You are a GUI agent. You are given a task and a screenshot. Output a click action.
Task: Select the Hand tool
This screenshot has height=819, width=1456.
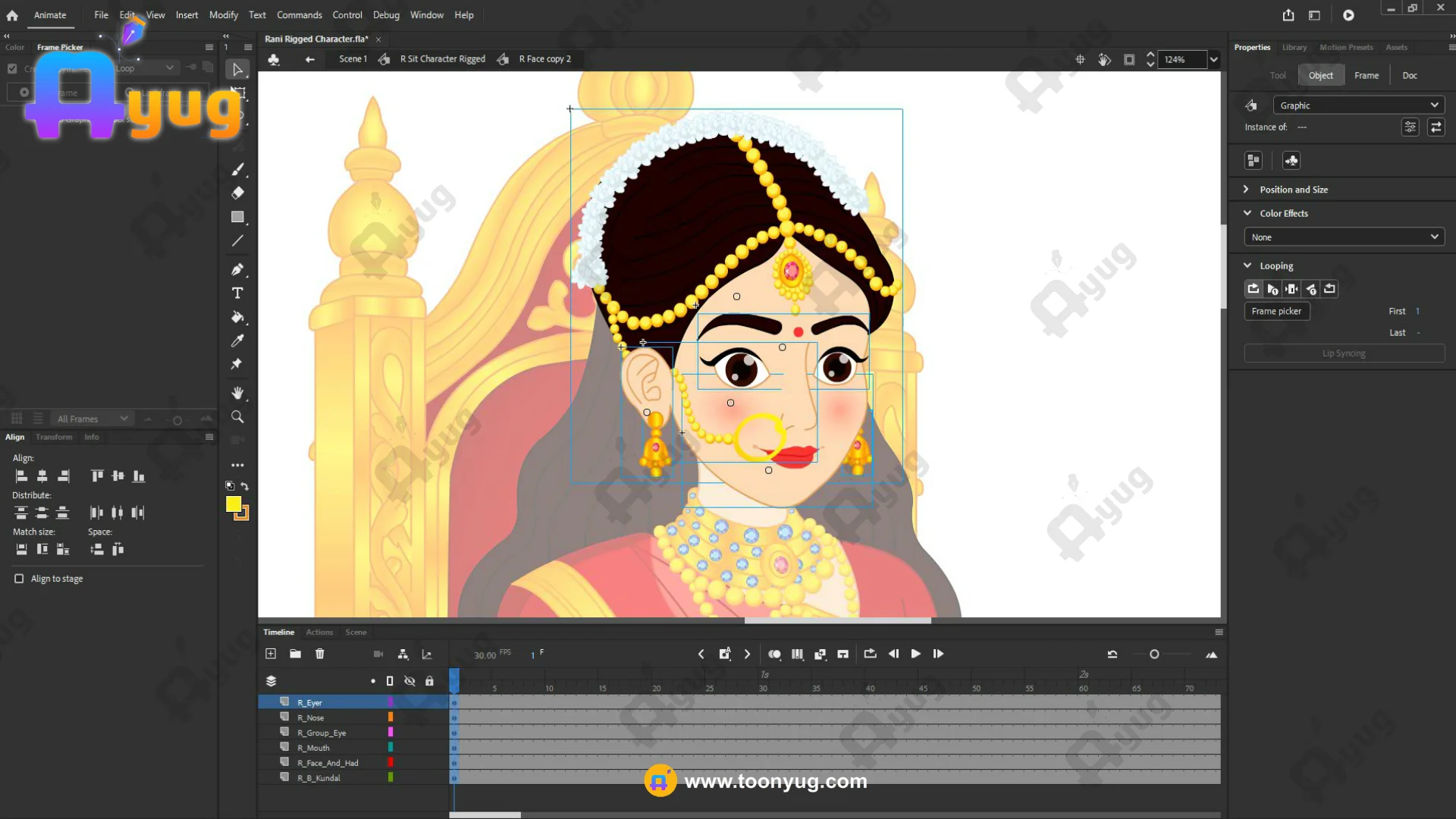[x=237, y=393]
